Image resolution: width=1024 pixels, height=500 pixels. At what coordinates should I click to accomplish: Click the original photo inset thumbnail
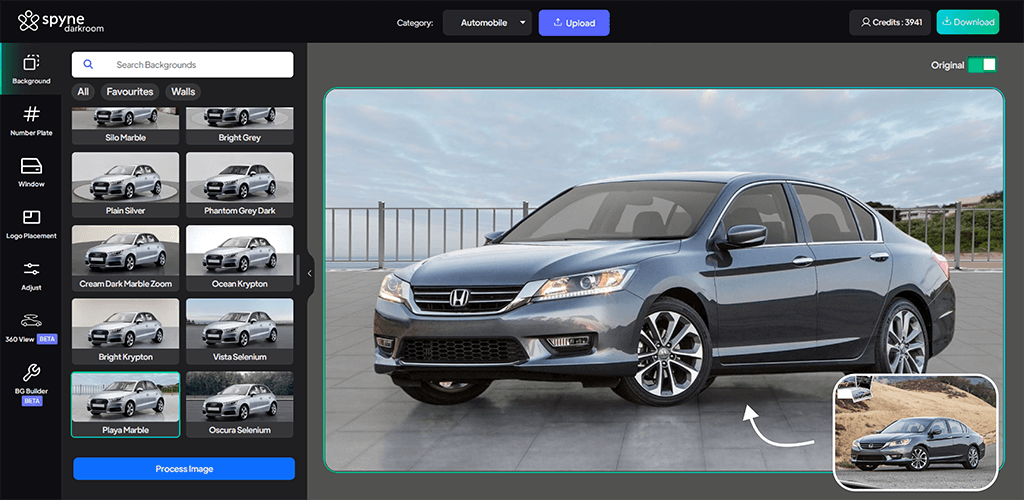point(916,432)
